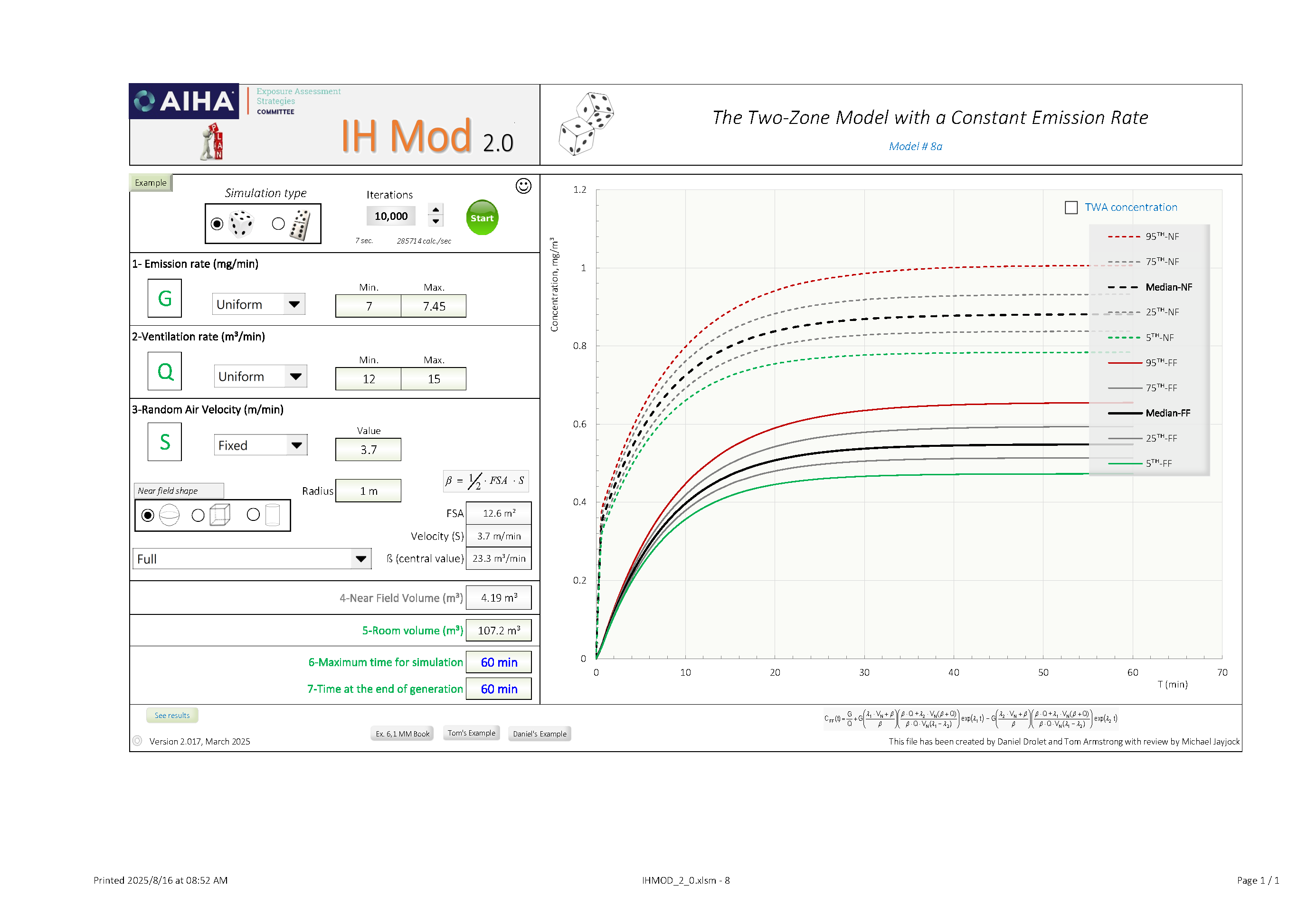Select the cube near field shape
The image size is (1307, 924).
point(198,516)
